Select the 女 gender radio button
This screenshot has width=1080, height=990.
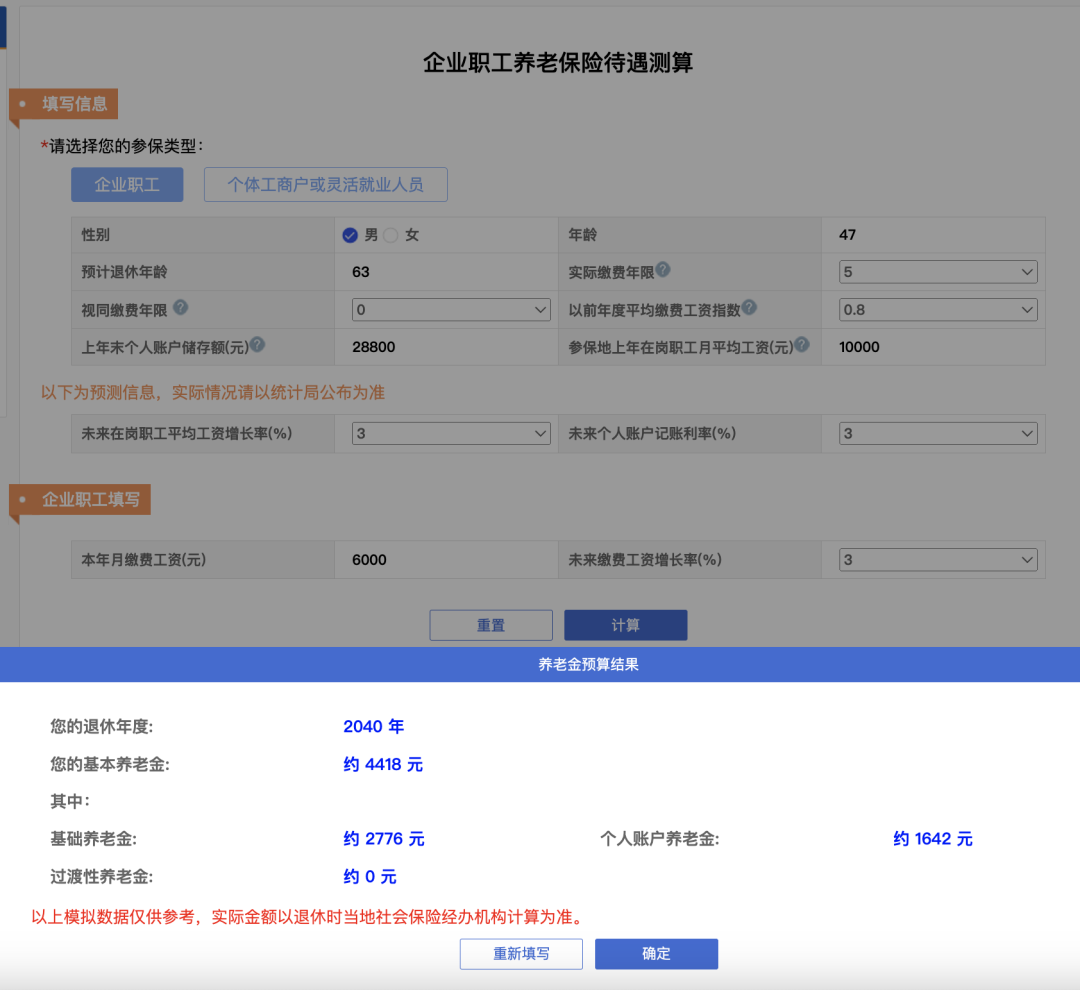tap(391, 235)
